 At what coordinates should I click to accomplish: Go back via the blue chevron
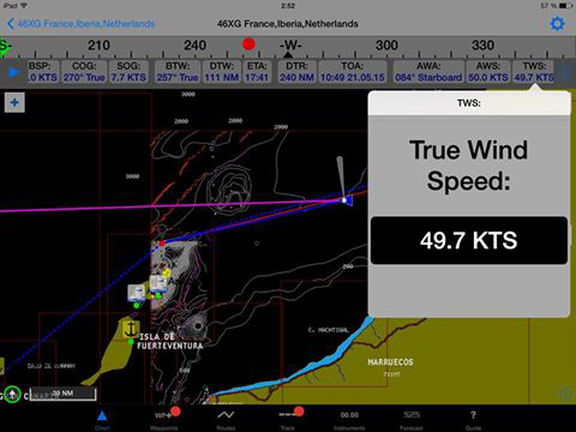(10, 24)
